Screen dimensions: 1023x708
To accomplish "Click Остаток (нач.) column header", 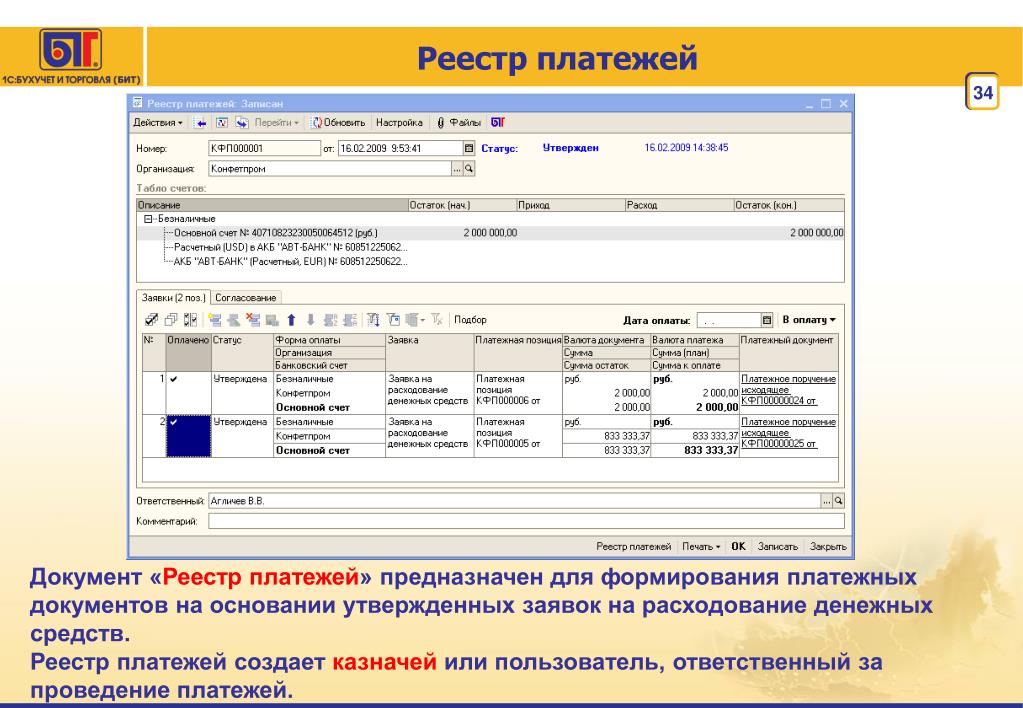I will coord(462,205).
